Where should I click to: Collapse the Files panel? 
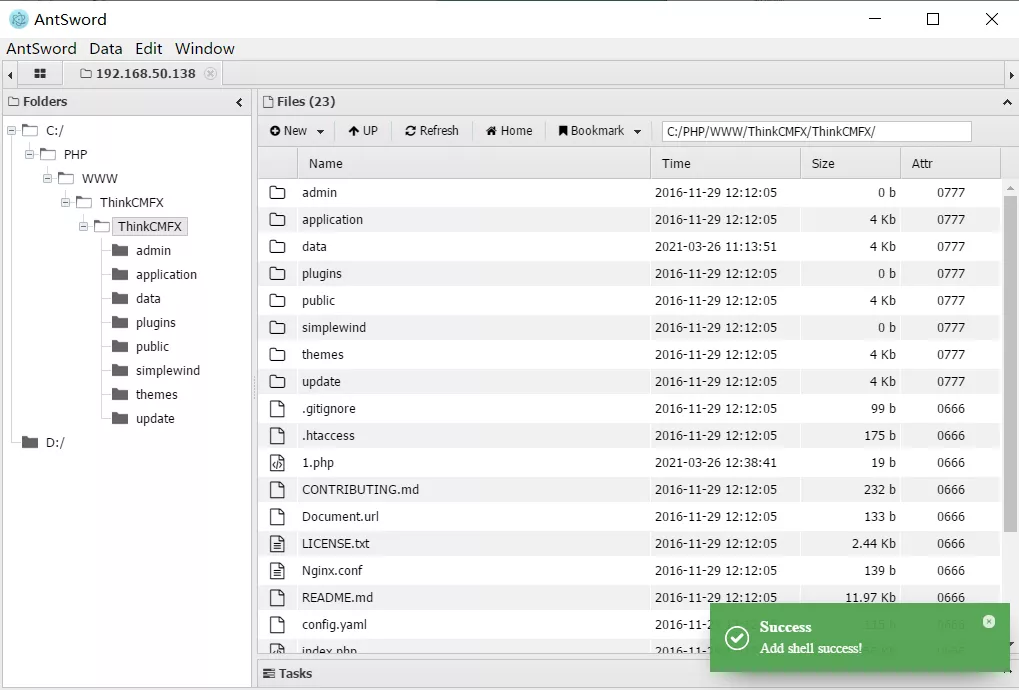[1006, 102]
